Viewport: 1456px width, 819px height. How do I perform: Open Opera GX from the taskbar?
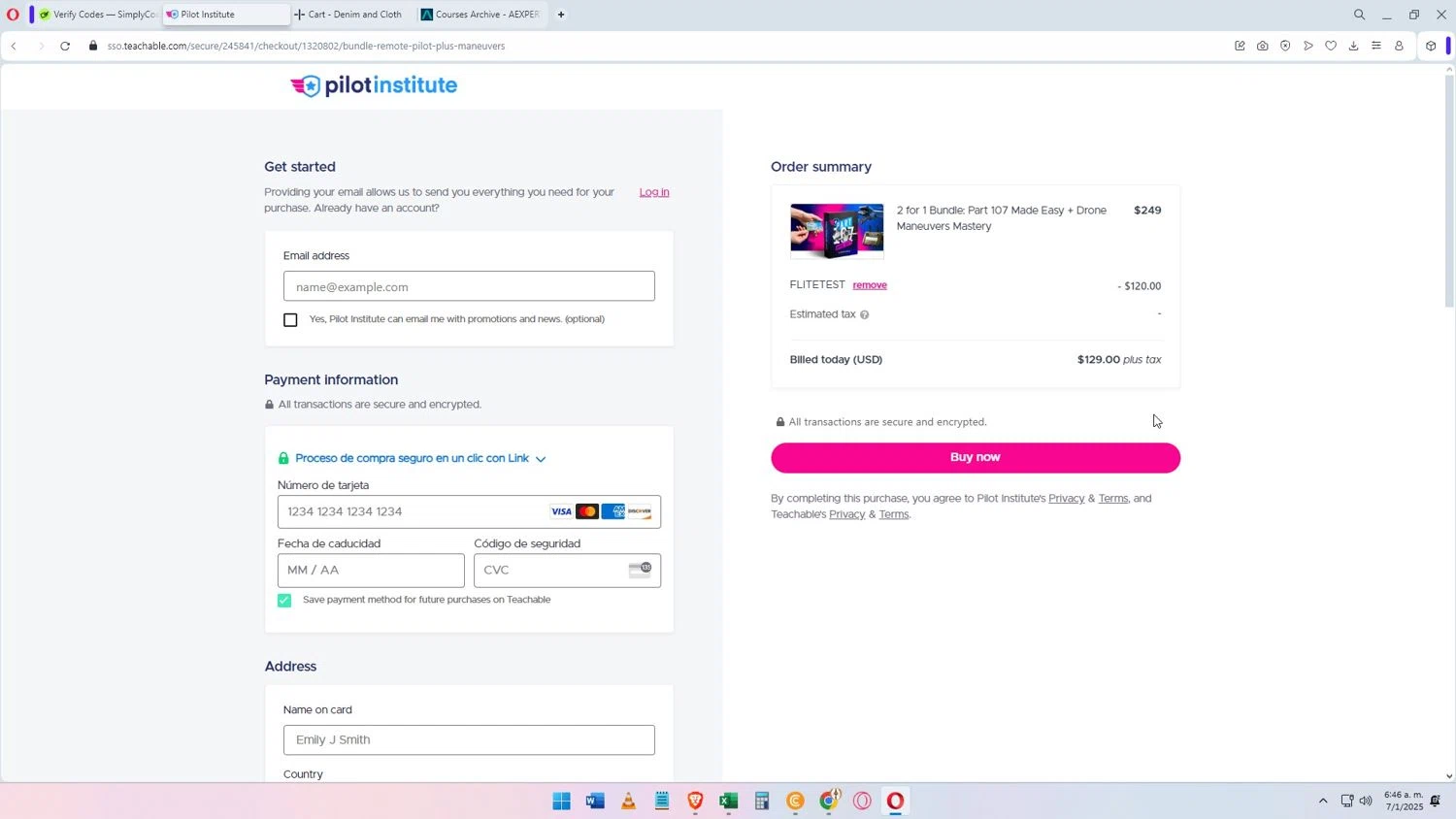tap(862, 801)
